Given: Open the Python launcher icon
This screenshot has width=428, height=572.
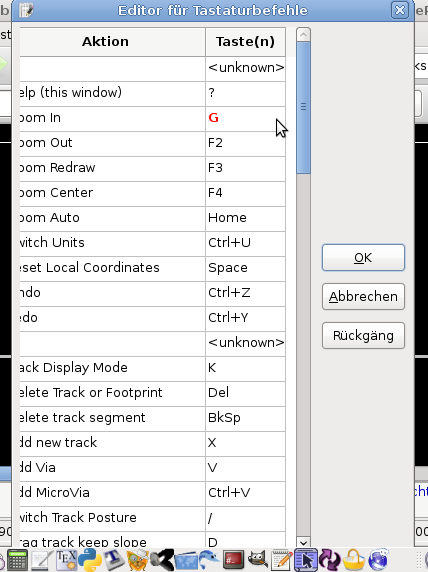Looking at the screenshot, I should (90, 560).
